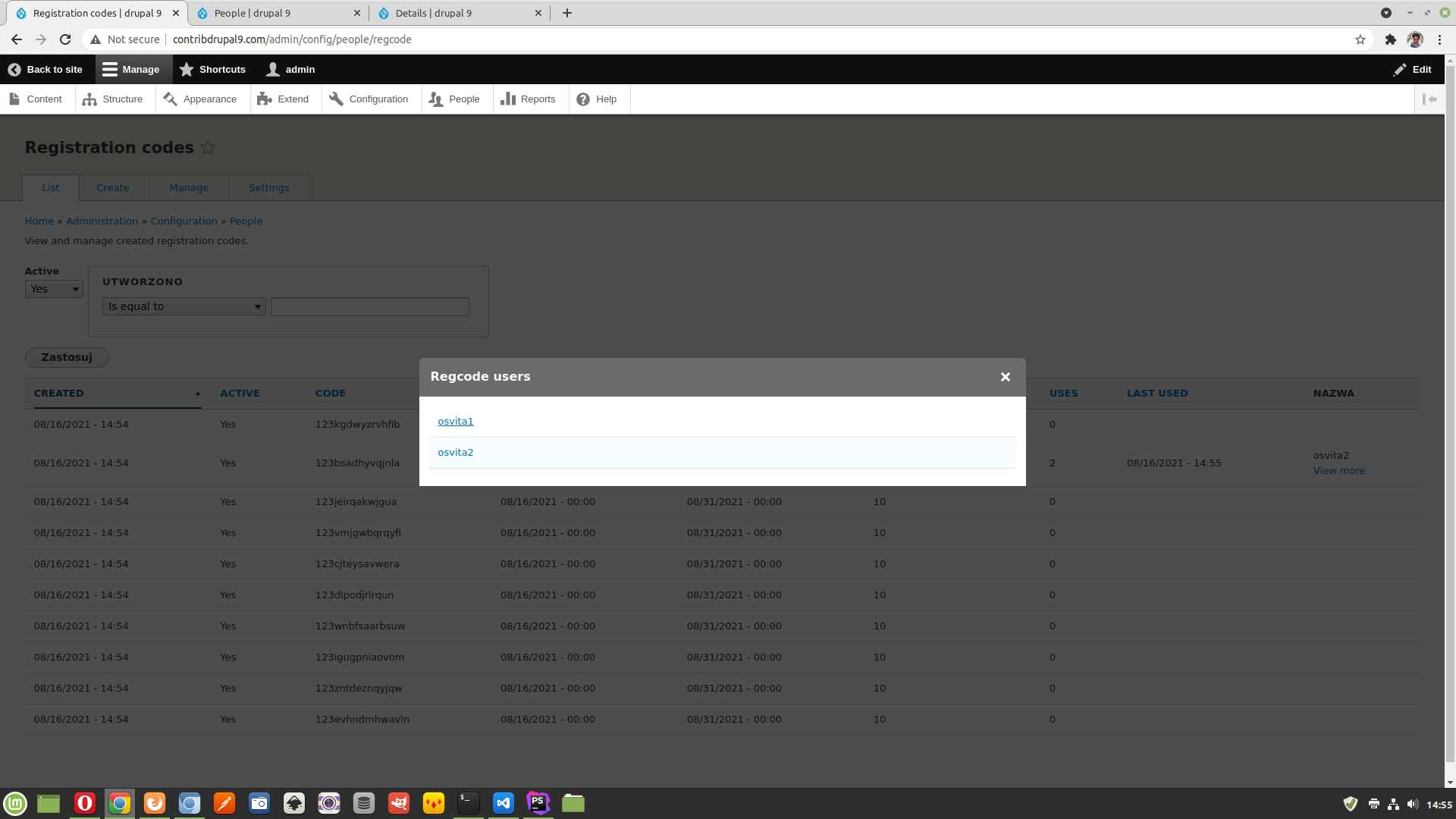
Task: Switch to the Settings tab
Action: [x=268, y=187]
